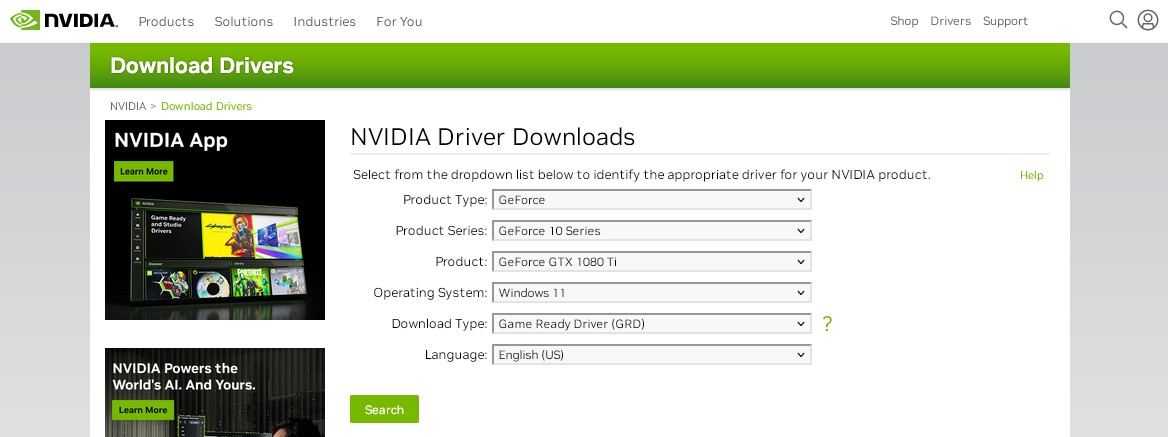Click the Product Series label

[x=442, y=231]
